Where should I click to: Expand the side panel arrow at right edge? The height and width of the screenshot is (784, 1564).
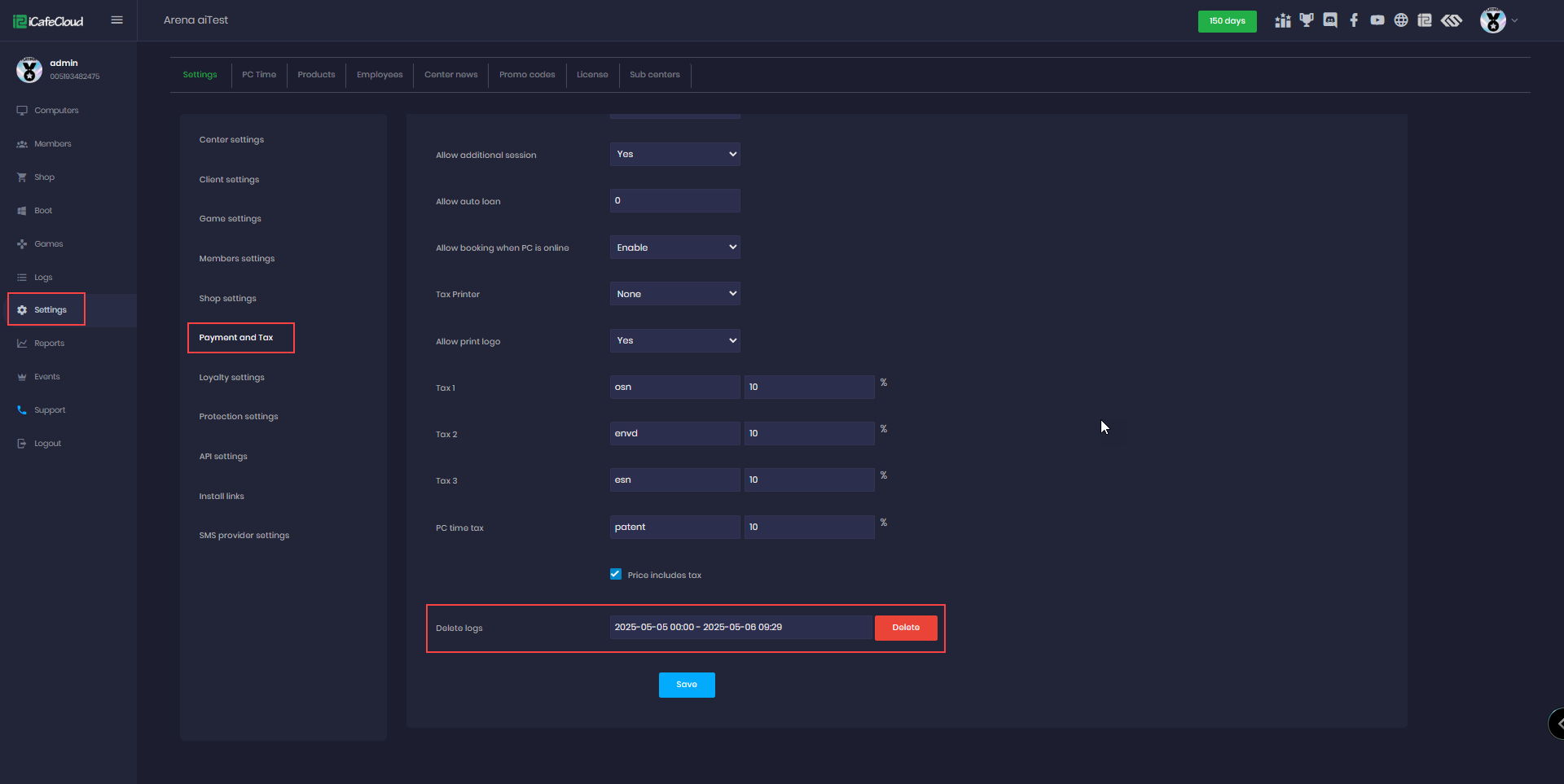[x=1557, y=723]
